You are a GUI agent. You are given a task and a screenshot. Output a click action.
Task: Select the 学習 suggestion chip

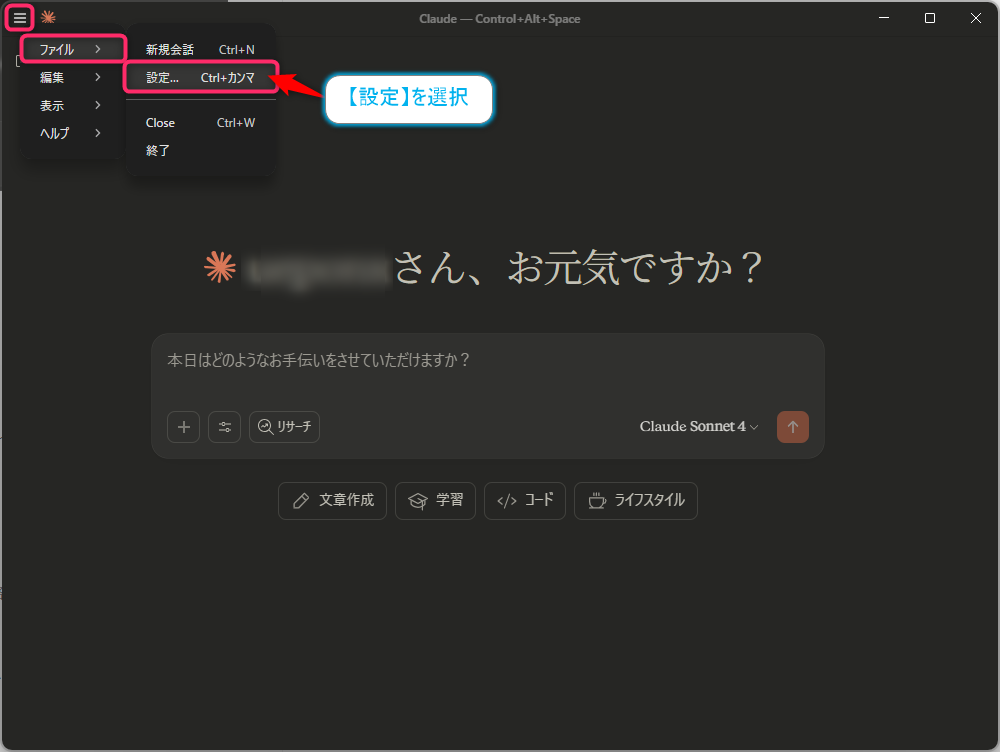[x=436, y=501]
